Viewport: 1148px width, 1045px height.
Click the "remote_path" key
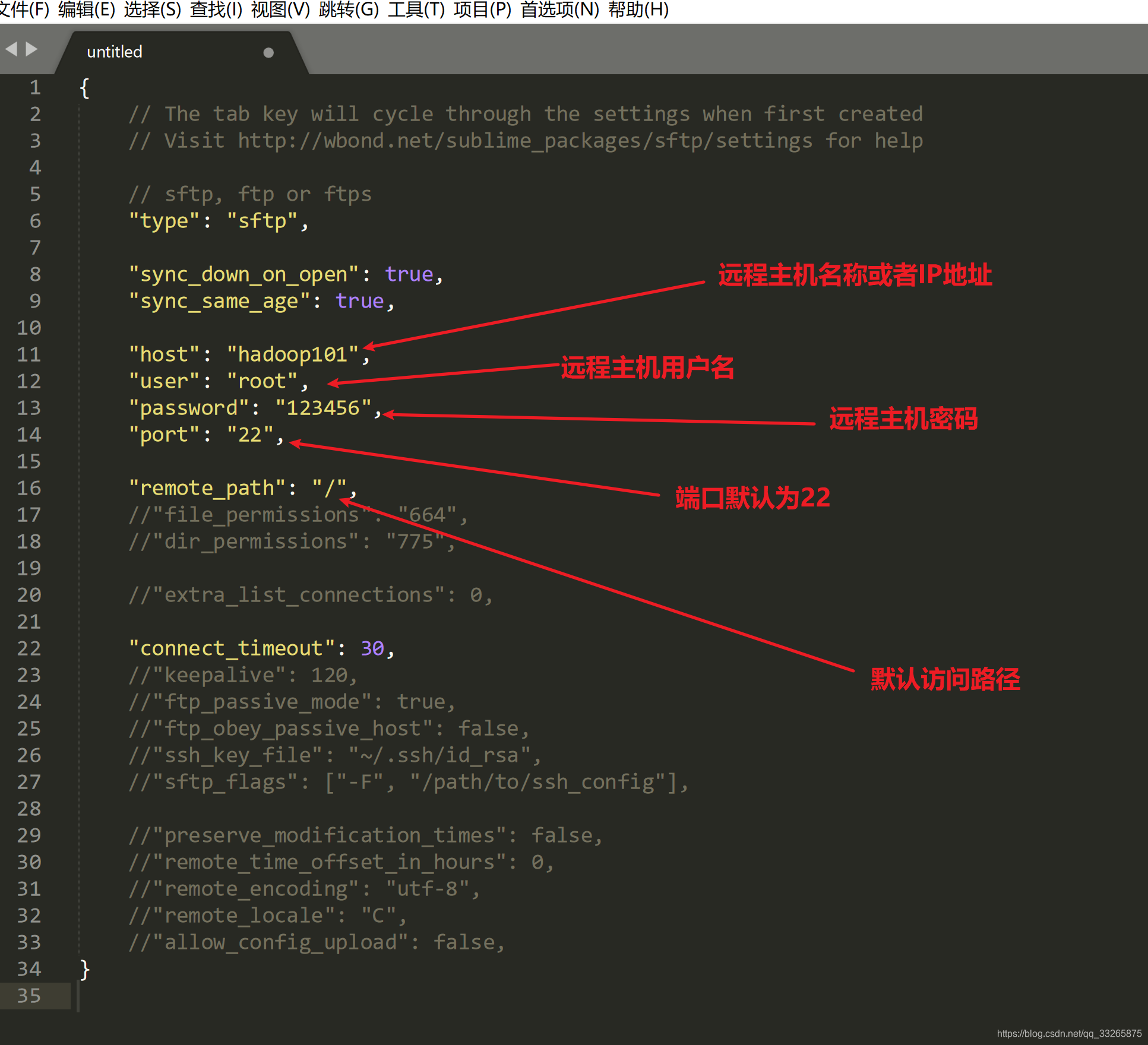(x=207, y=489)
